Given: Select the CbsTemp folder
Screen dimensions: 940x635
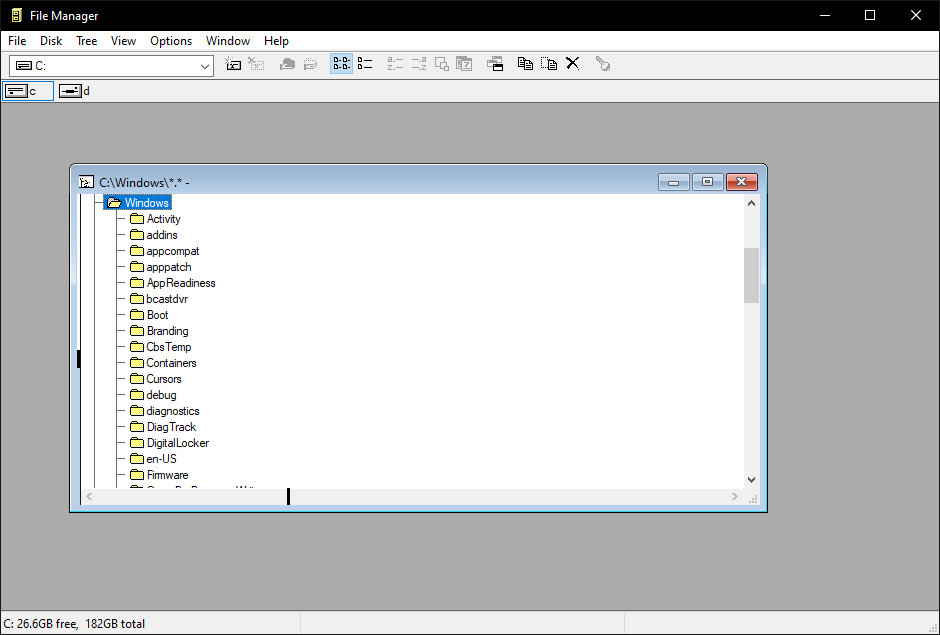Looking at the screenshot, I should (x=161, y=347).
